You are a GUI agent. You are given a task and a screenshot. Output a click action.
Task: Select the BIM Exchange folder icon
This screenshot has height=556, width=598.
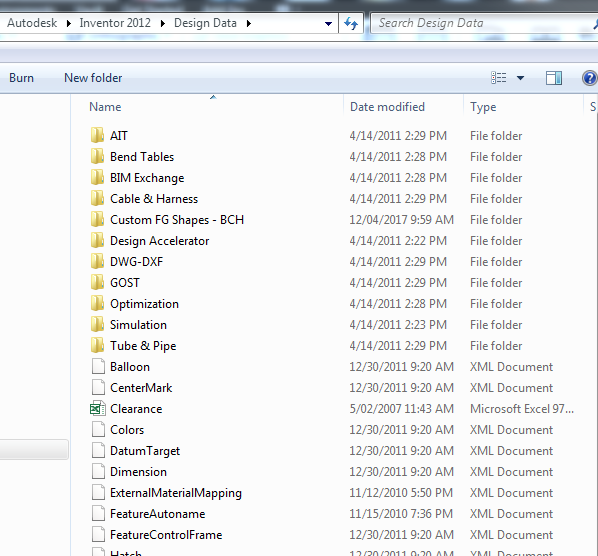[x=97, y=177]
